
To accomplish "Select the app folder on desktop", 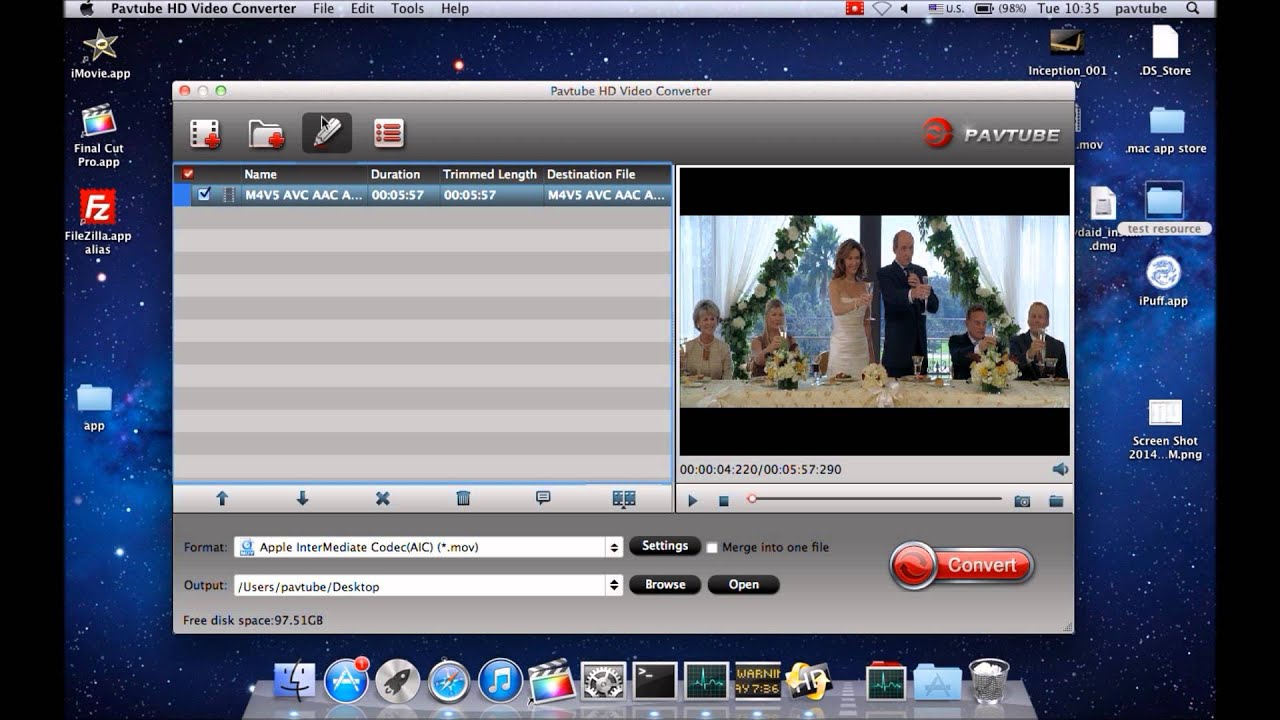I will pos(94,407).
